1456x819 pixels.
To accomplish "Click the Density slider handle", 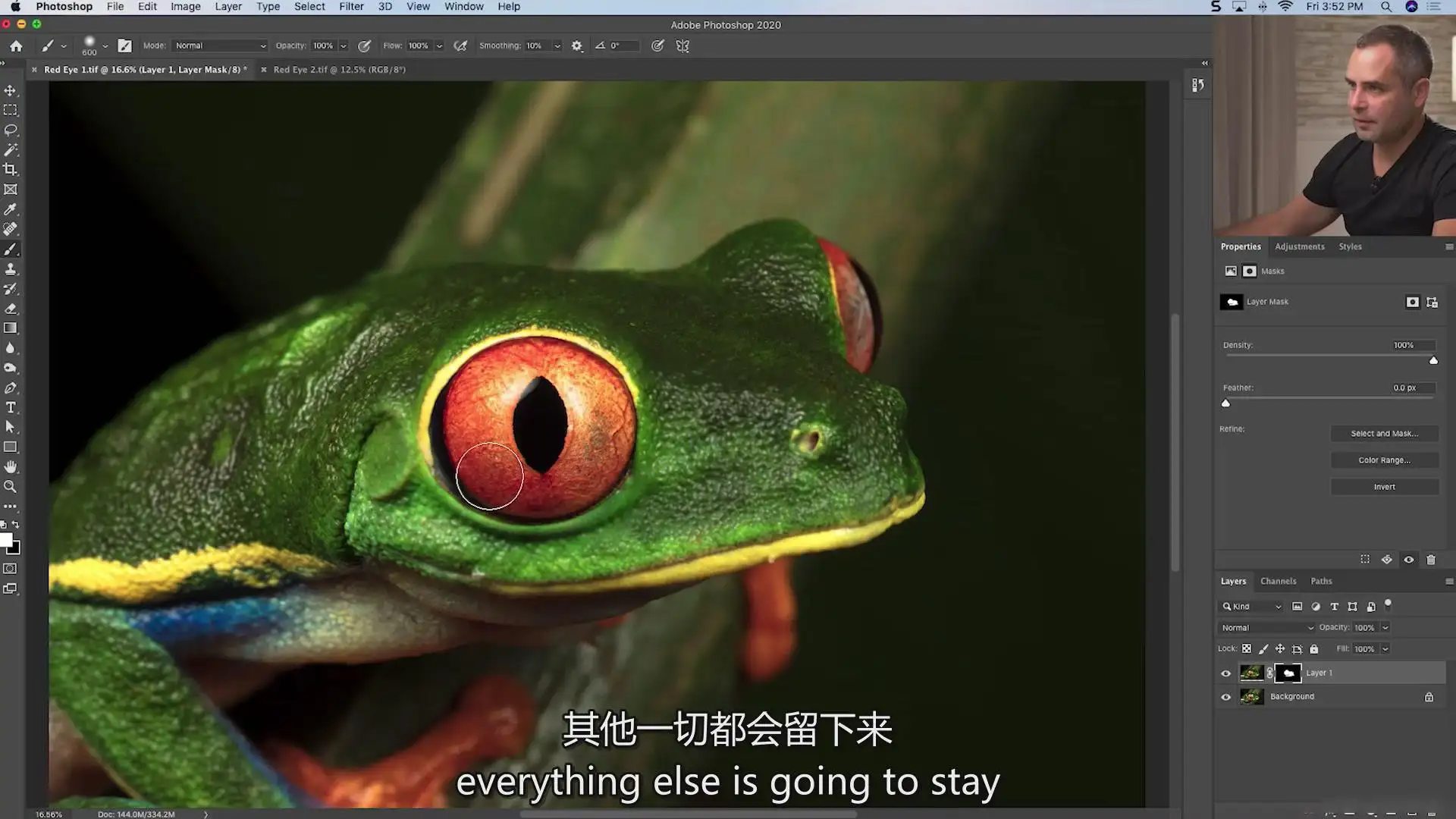I will (x=1433, y=360).
